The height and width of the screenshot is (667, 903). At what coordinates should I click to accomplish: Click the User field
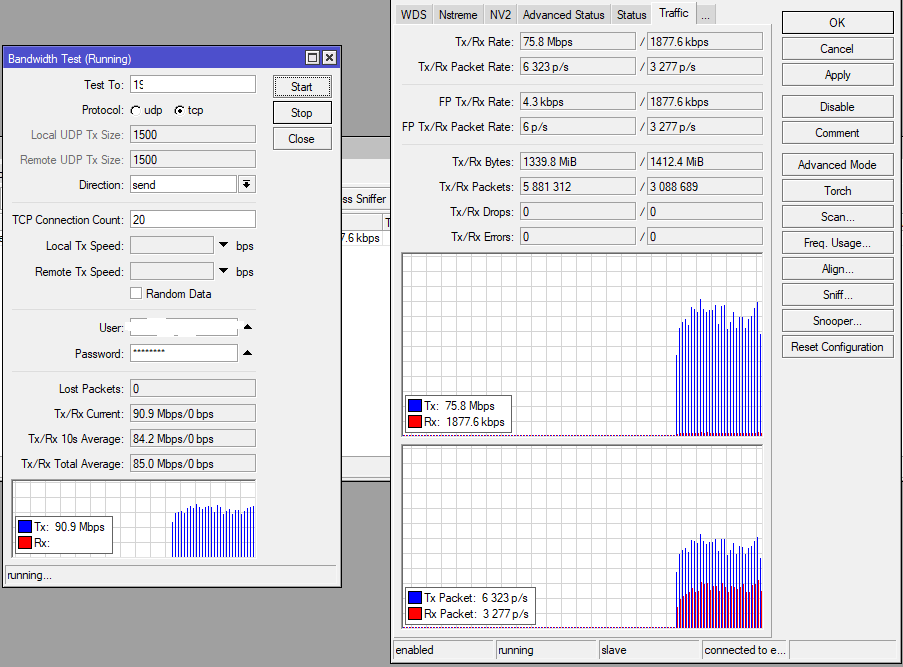coord(184,327)
